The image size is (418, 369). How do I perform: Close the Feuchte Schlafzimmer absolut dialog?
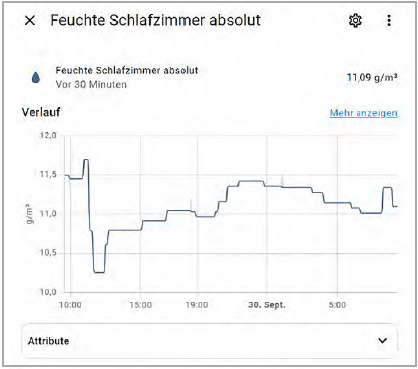[x=30, y=21]
